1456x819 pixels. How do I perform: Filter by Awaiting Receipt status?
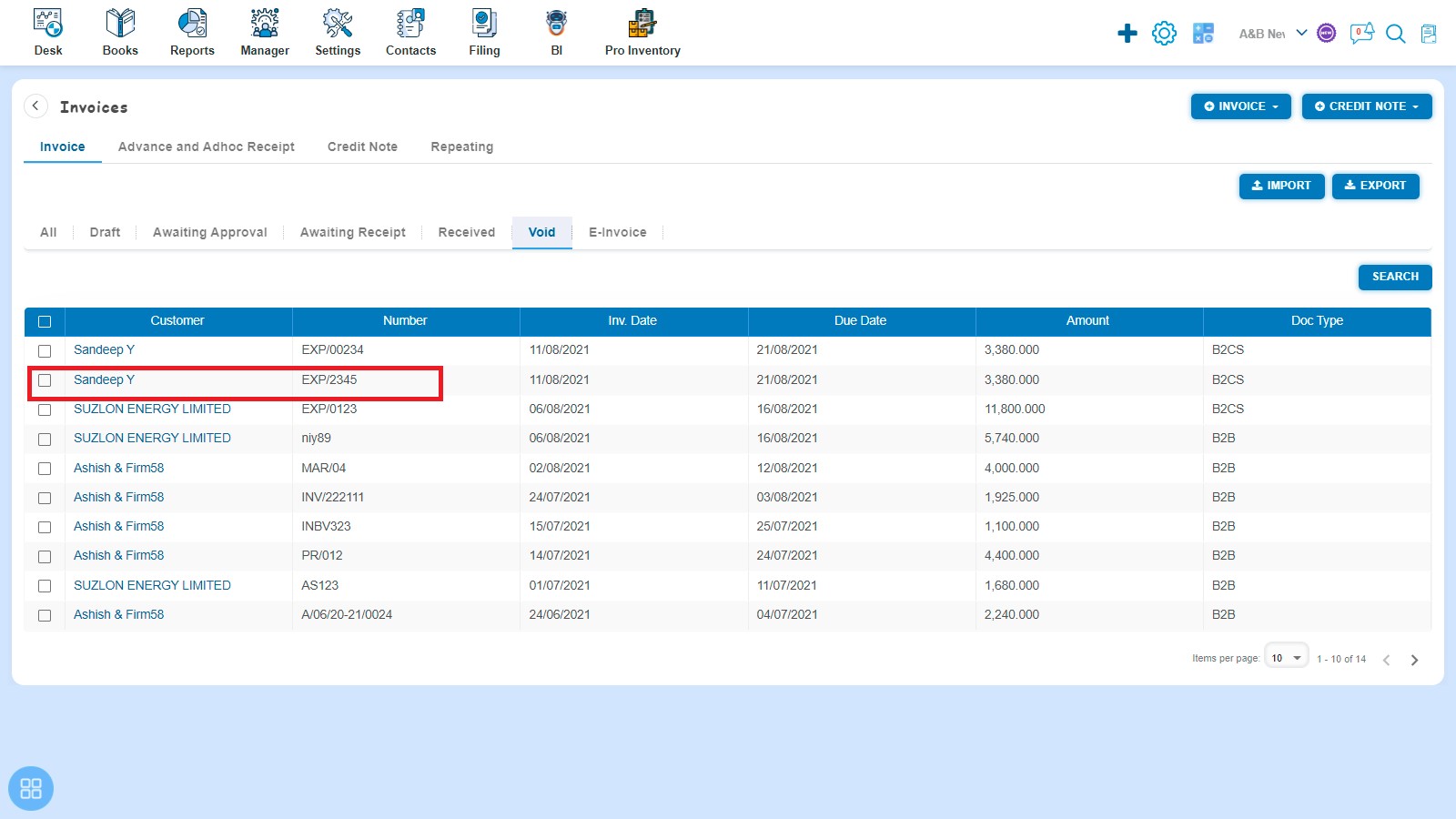(353, 232)
